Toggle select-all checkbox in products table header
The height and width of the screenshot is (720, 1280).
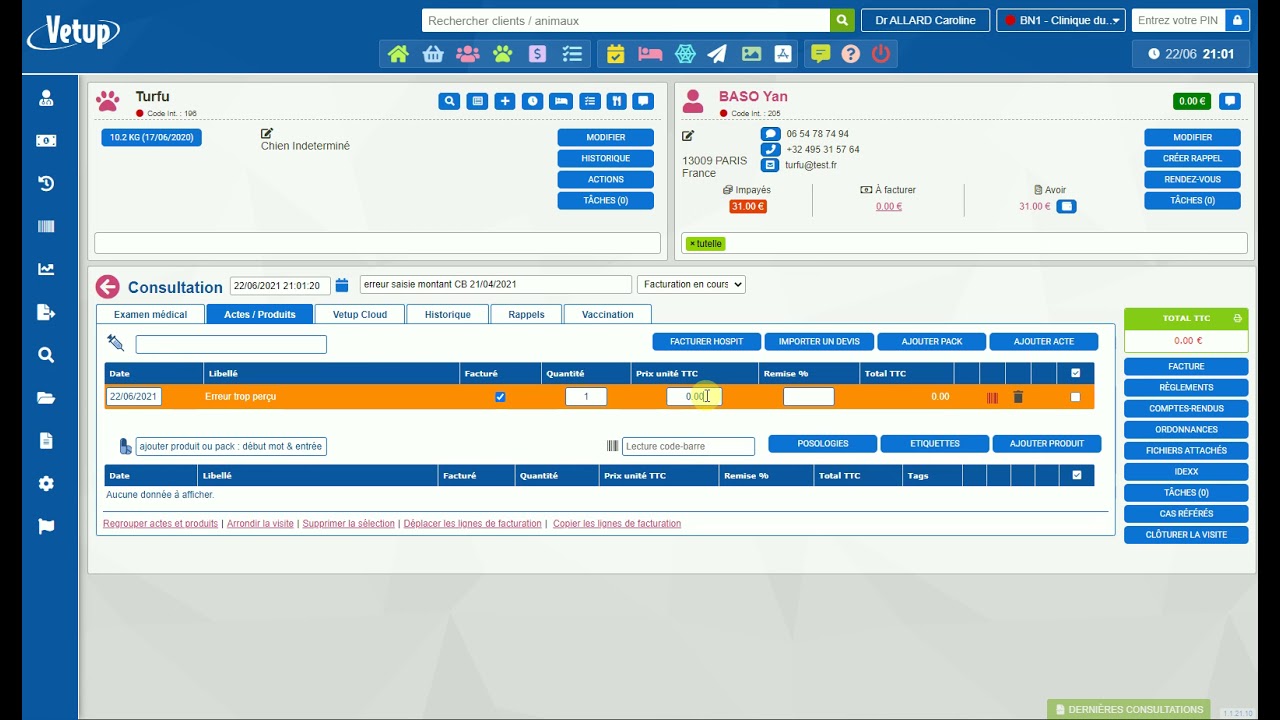tap(1076, 476)
